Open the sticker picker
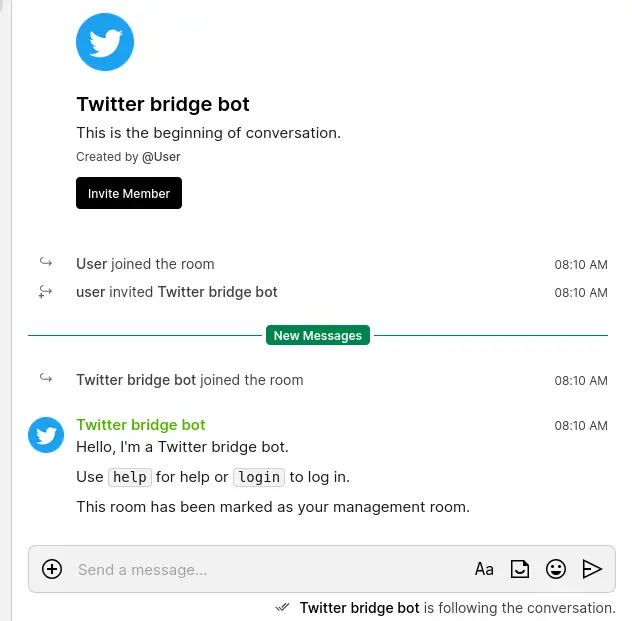This screenshot has height=621, width=632. click(520, 569)
